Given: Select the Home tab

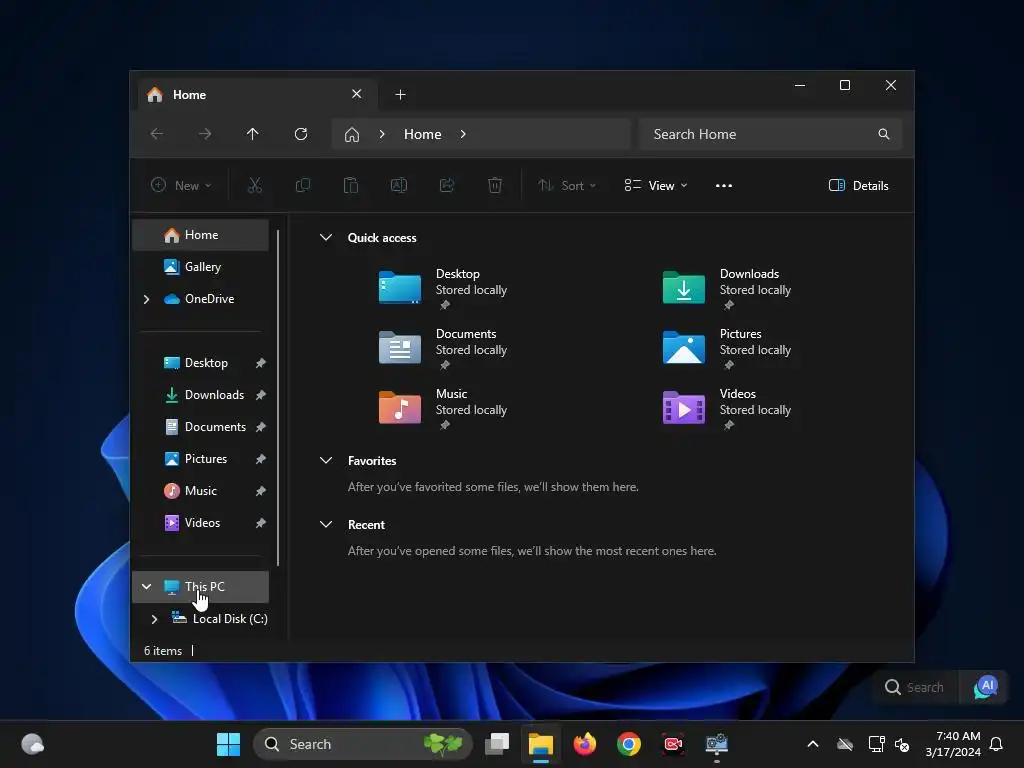Looking at the screenshot, I should 257,95.
